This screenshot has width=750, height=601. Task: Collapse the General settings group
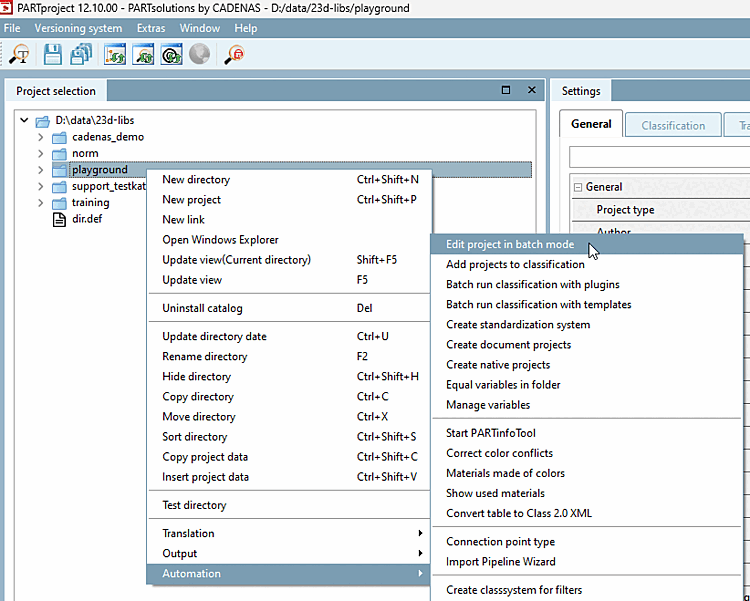(x=578, y=187)
